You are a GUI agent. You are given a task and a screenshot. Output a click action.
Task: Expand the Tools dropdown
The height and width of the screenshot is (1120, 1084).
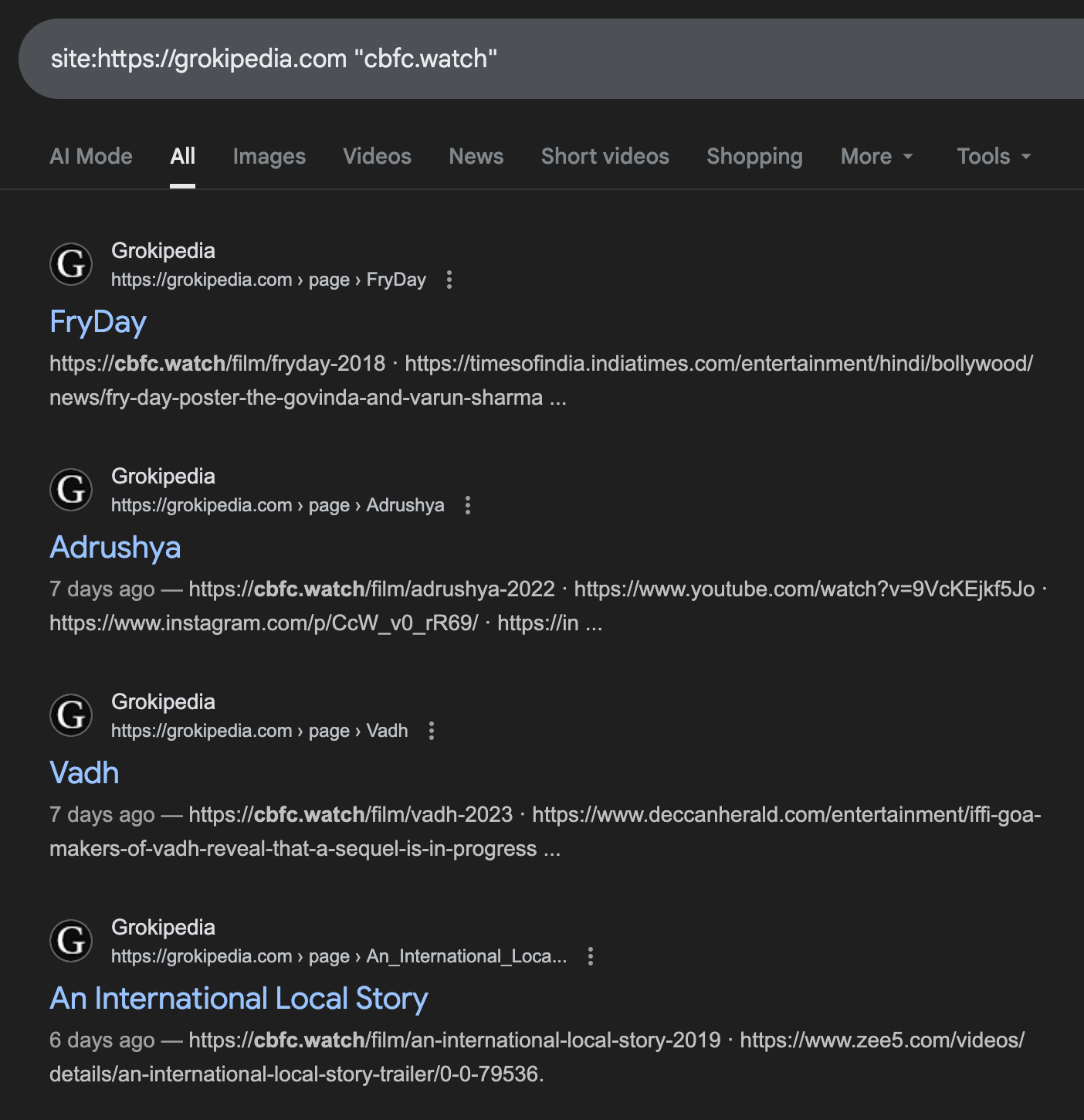pyautogui.click(x=993, y=157)
